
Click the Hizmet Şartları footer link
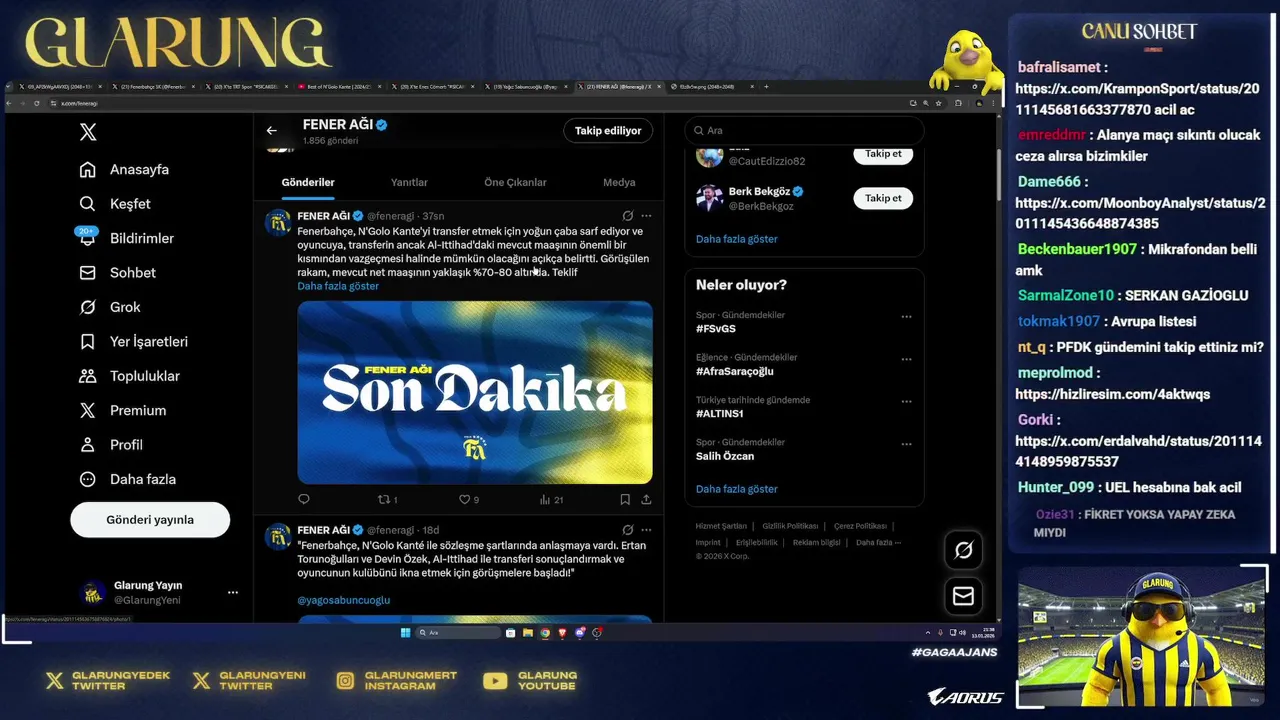point(721,526)
